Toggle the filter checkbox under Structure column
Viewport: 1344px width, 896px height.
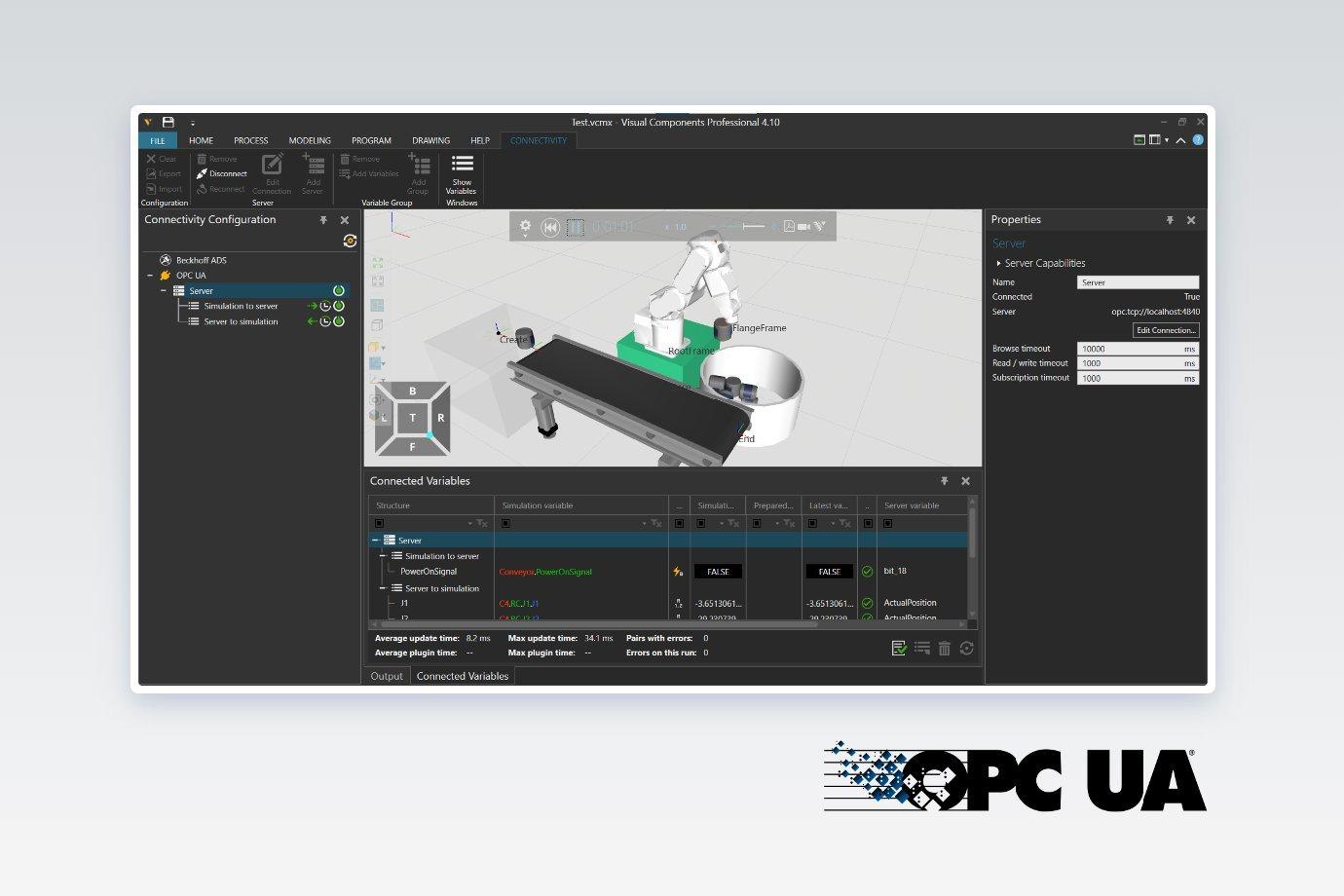pos(379,523)
